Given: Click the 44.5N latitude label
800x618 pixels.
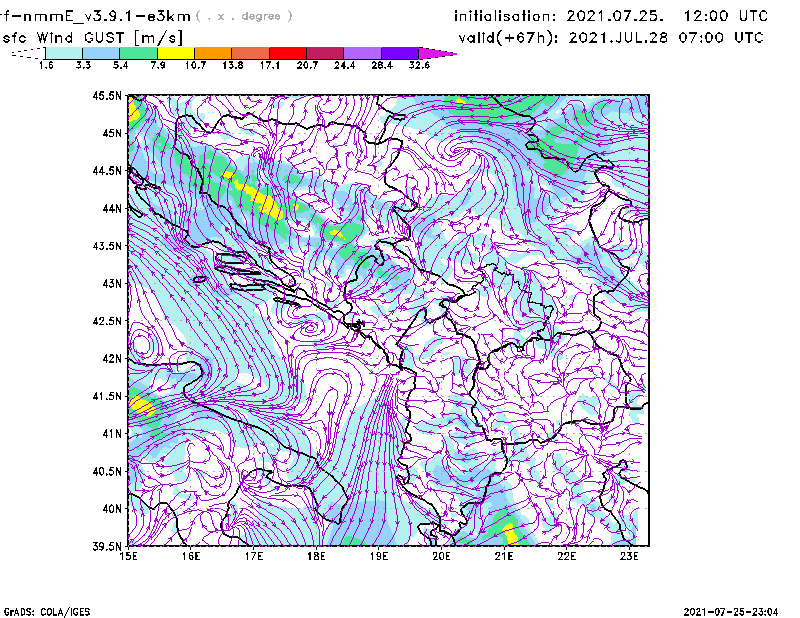Looking at the screenshot, I should tap(107, 170).
